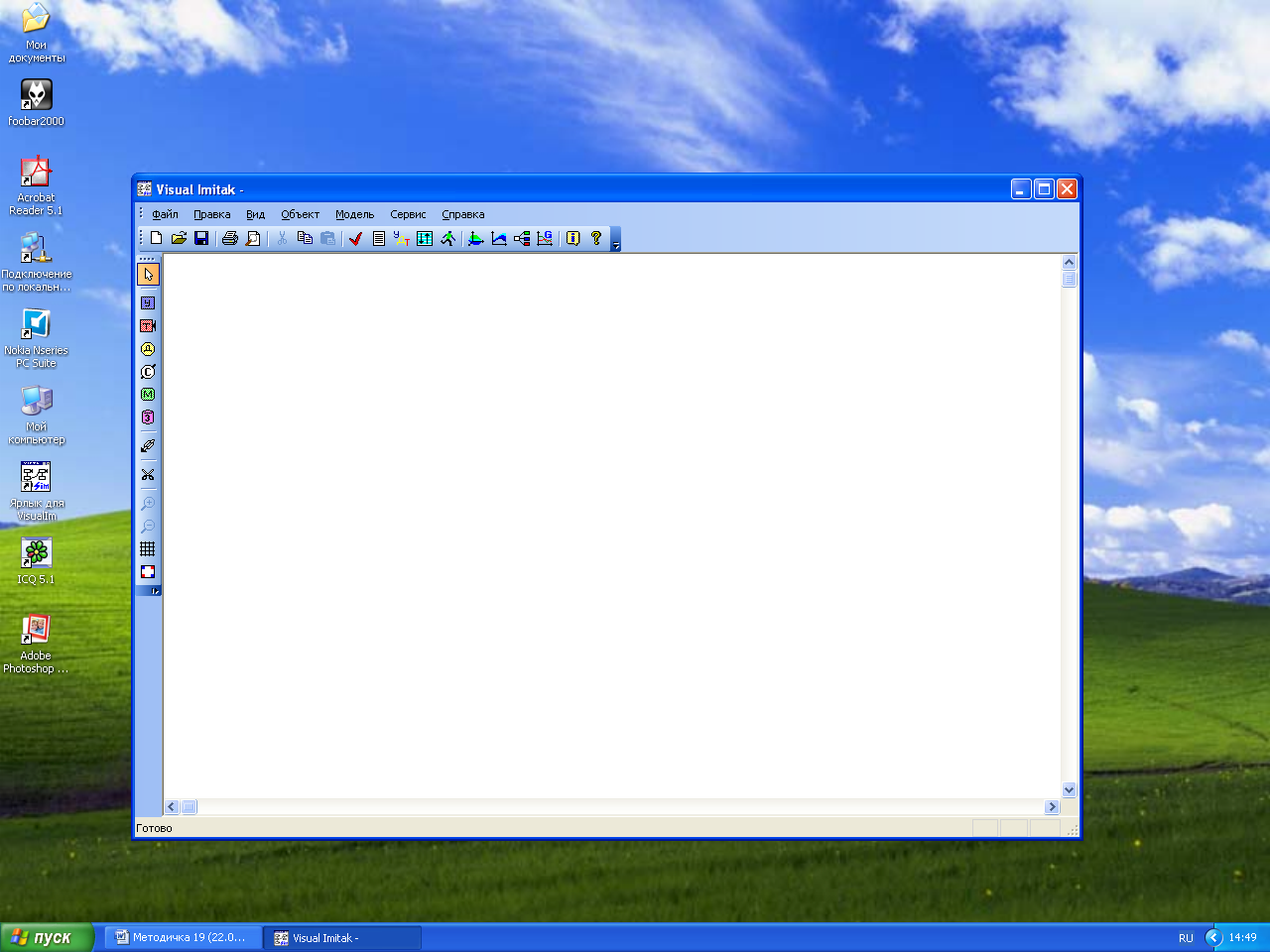
Task: Open the Объект menu
Action: [x=300, y=214]
